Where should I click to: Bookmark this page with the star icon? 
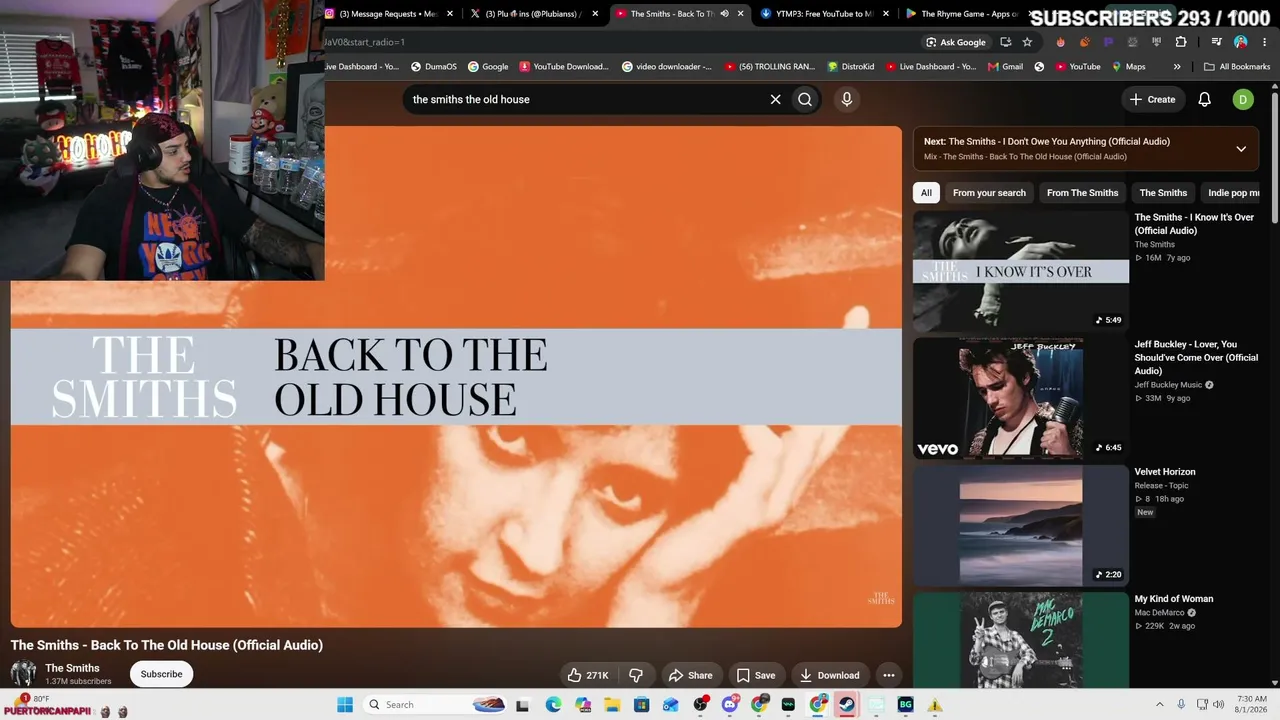1027,42
